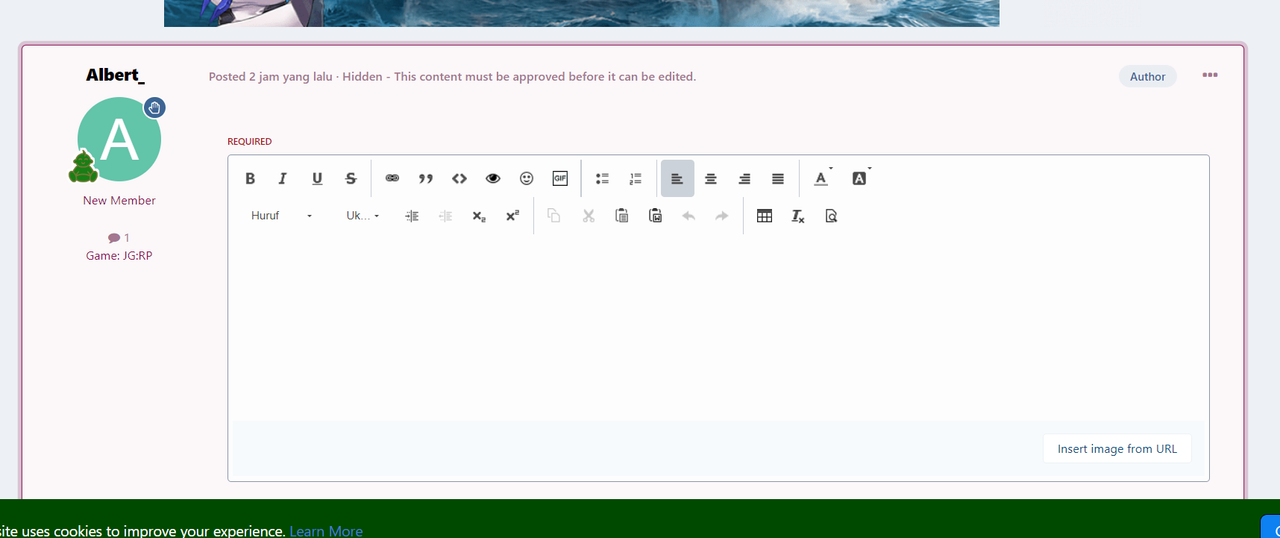Remove formatting from selection
Viewport: 1280px width, 538px height.
click(x=798, y=216)
